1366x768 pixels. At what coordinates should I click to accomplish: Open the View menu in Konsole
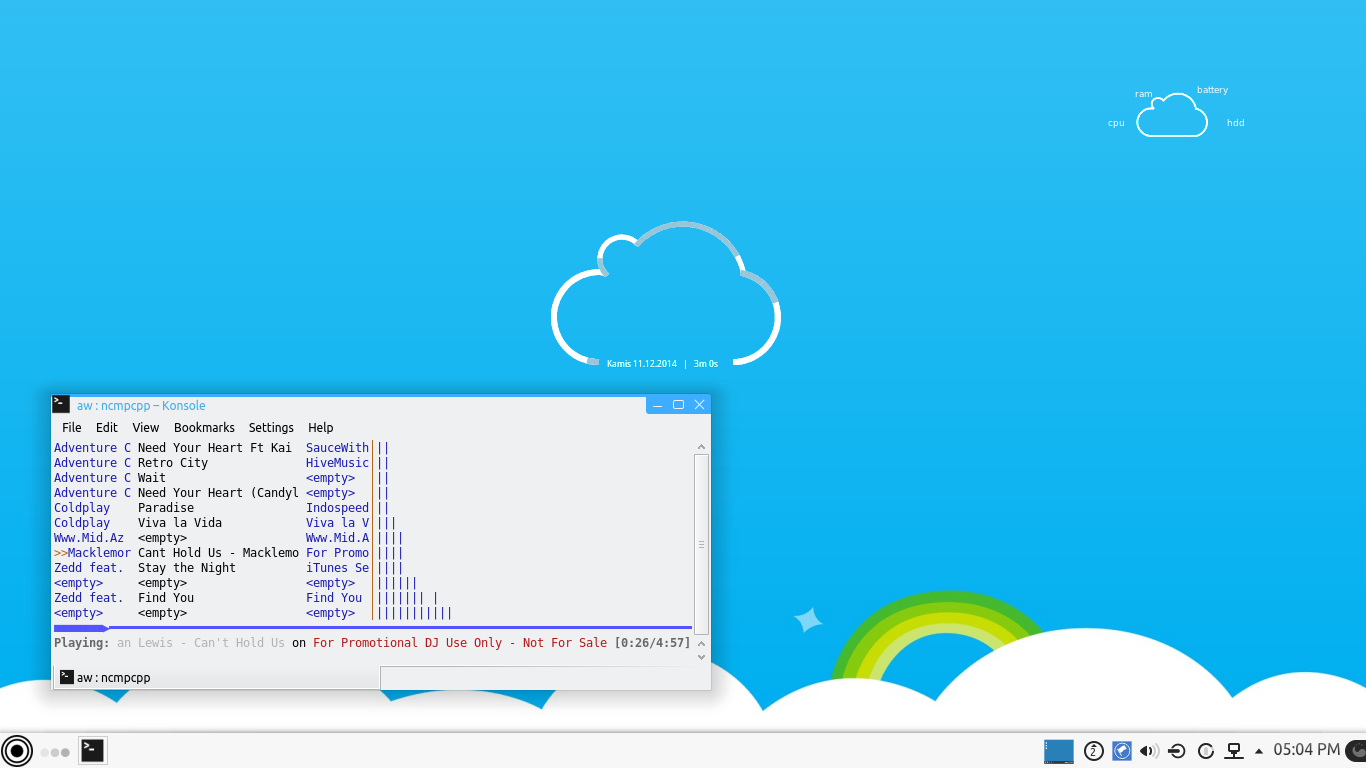pos(146,427)
